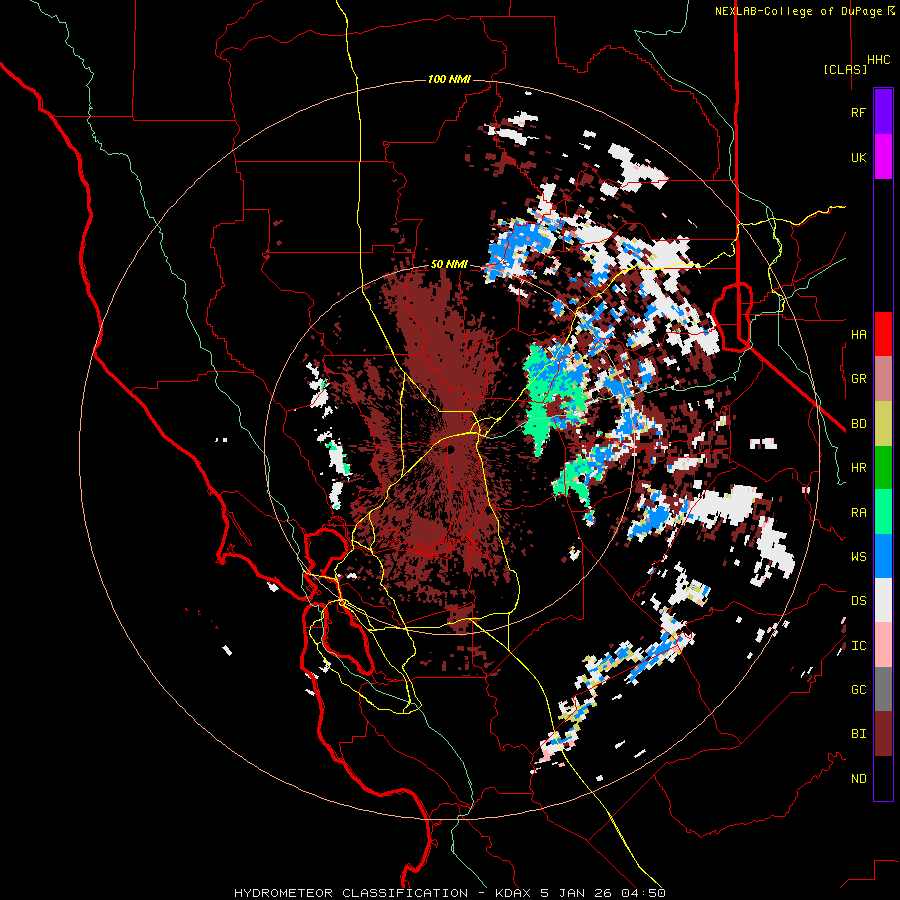Viewport: 900px width, 900px height.
Task: Click the BI legend label
Action: point(858,734)
